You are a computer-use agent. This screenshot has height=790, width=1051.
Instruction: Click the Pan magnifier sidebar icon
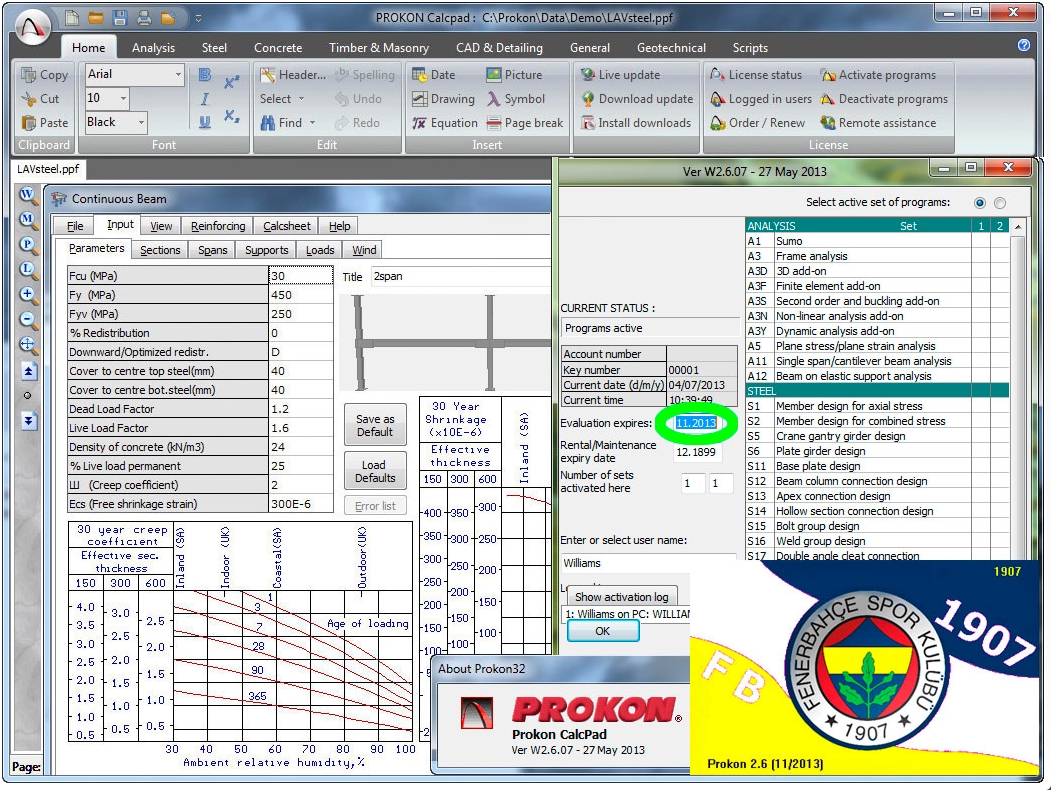point(27,345)
